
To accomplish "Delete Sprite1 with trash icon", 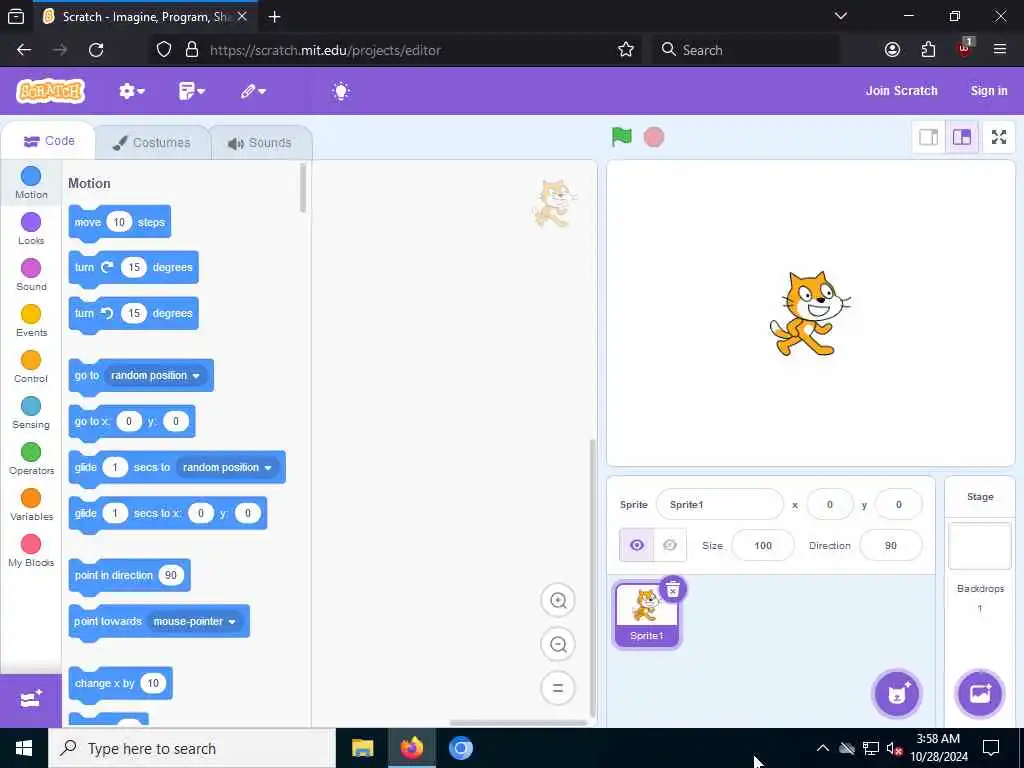I will point(673,589).
